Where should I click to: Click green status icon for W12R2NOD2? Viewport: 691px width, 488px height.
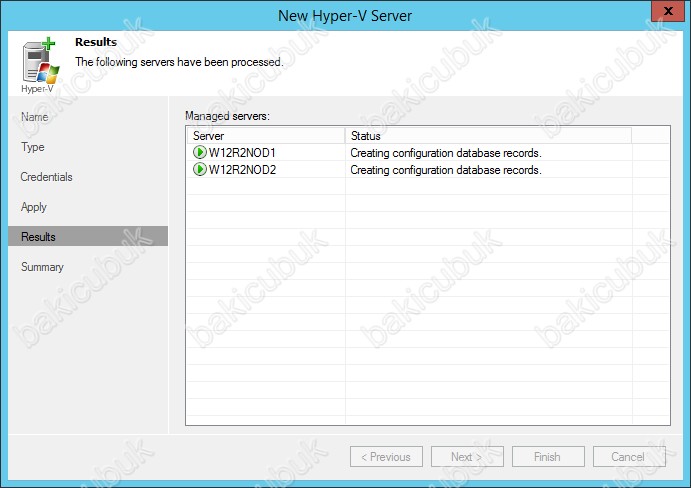point(199,169)
